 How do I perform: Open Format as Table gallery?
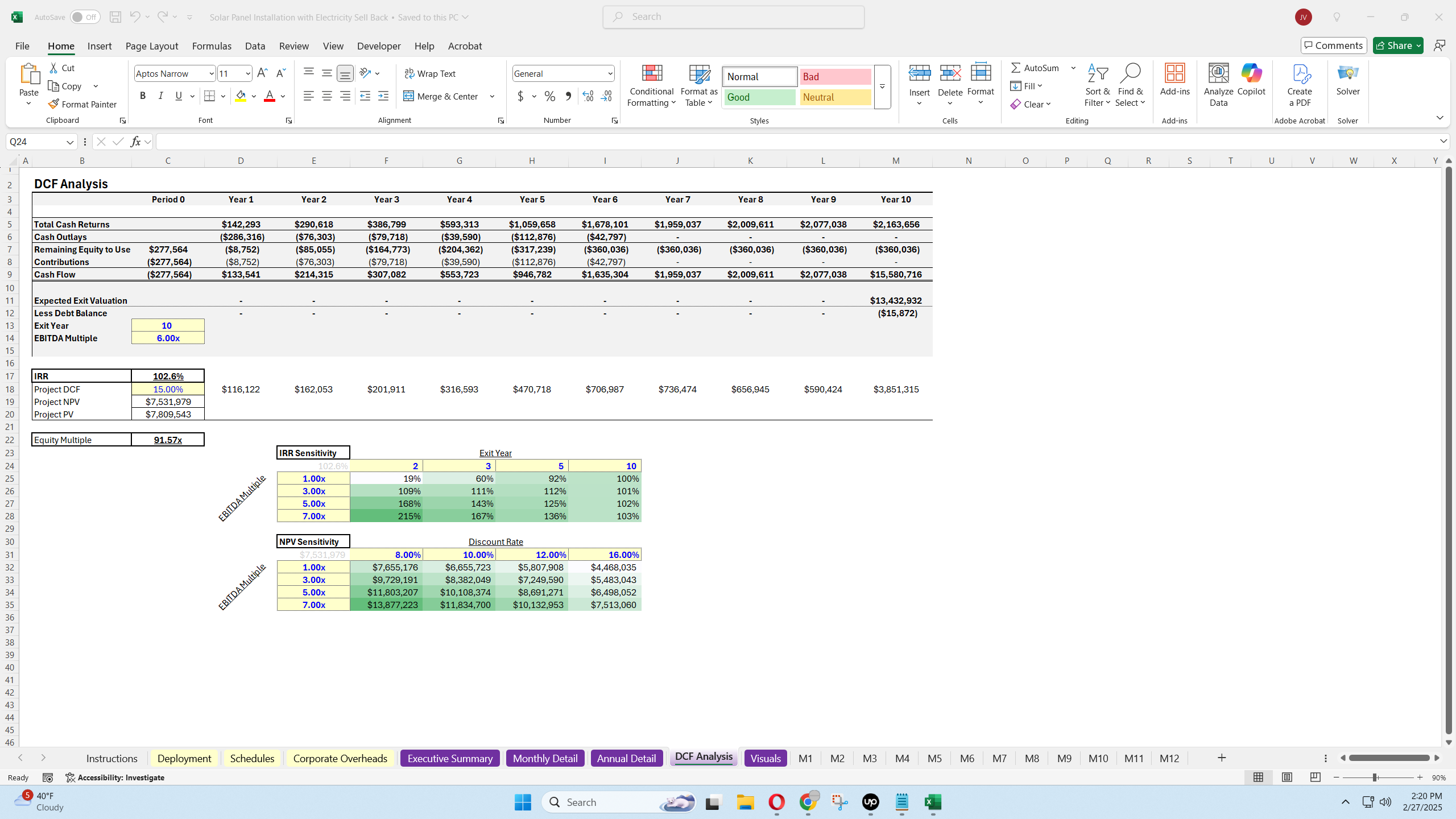pos(699,85)
